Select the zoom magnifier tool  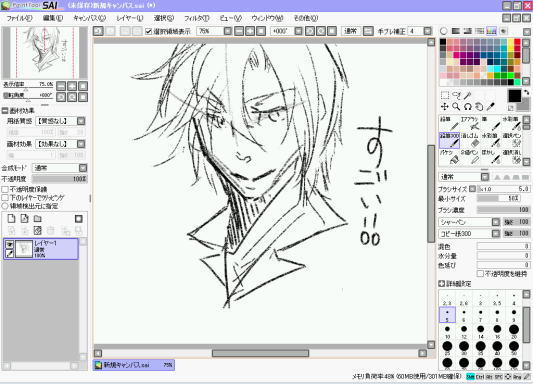tap(456, 107)
